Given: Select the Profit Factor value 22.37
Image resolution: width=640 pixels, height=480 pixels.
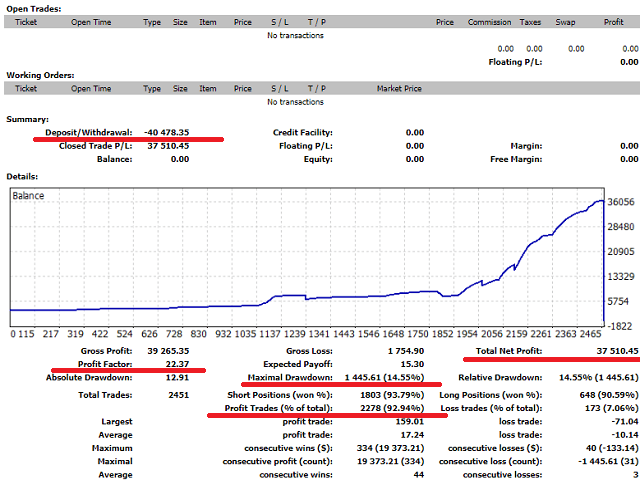Looking at the screenshot, I should tap(176, 363).
